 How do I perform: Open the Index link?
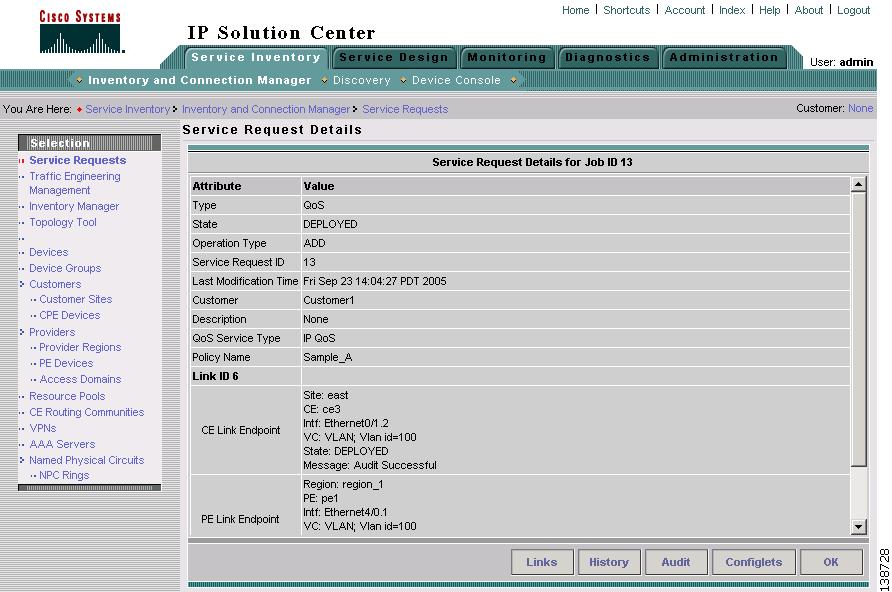coord(732,10)
